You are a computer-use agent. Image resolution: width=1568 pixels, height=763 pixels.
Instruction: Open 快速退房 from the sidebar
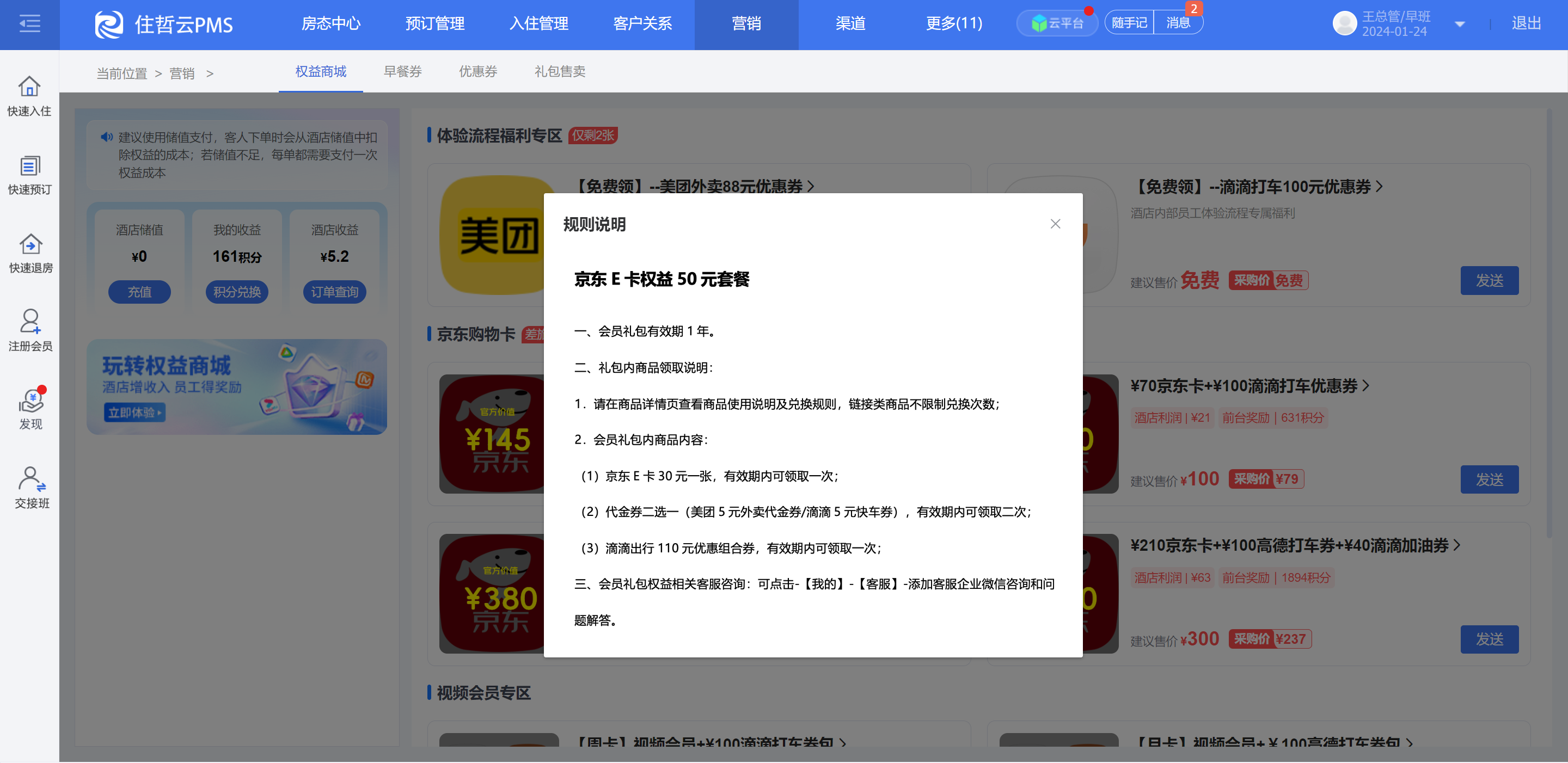29,254
